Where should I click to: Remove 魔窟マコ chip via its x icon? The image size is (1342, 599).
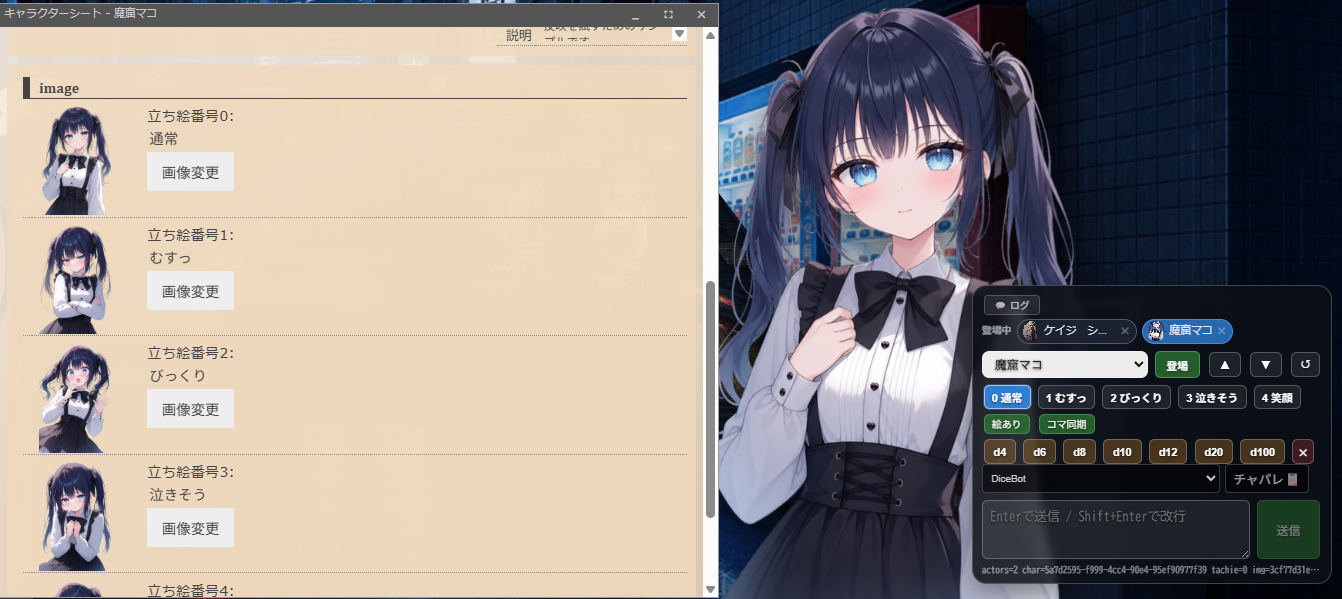coord(1221,331)
